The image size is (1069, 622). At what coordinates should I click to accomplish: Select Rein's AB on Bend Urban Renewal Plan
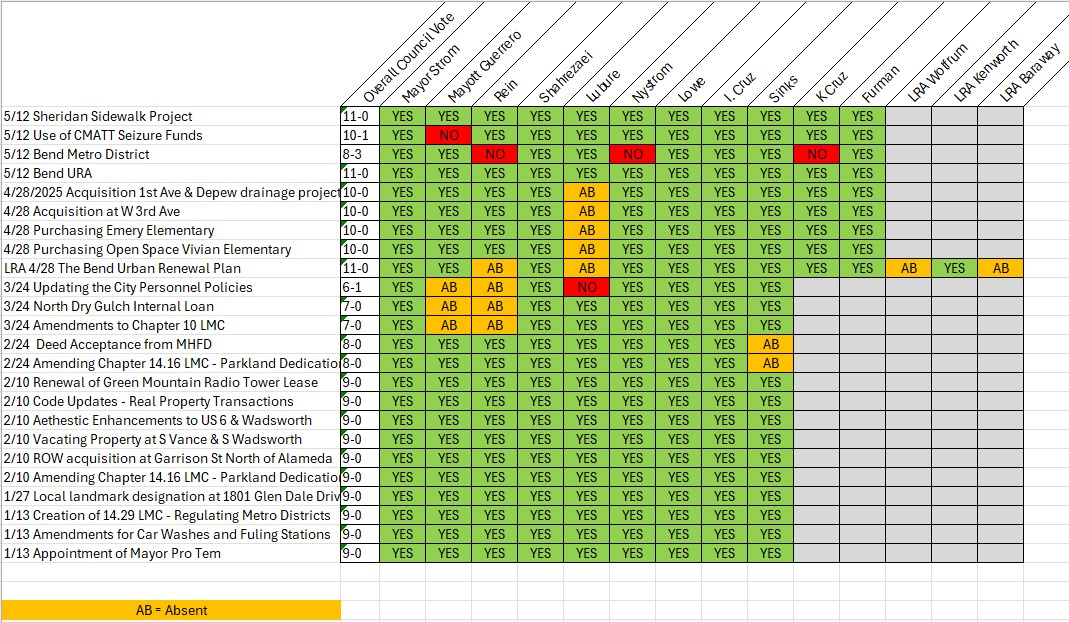click(x=494, y=269)
